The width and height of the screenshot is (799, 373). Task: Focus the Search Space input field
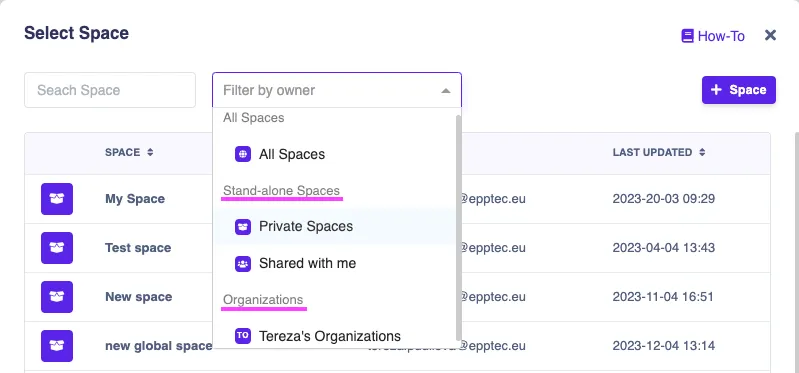point(110,90)
